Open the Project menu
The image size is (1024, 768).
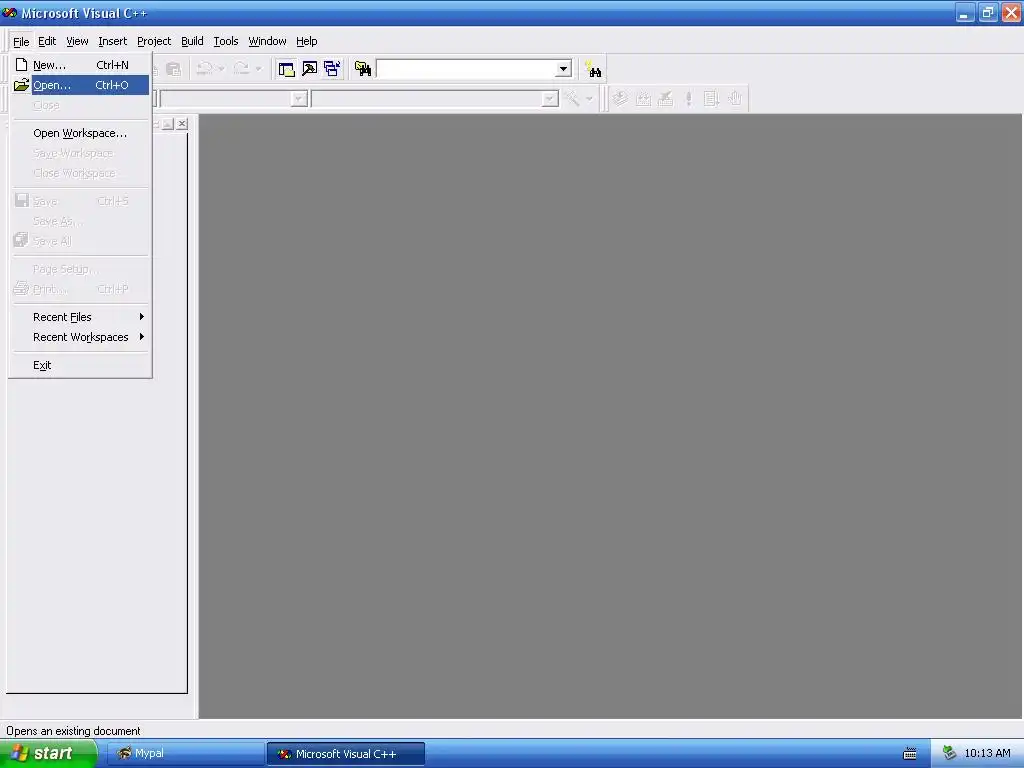154,41
